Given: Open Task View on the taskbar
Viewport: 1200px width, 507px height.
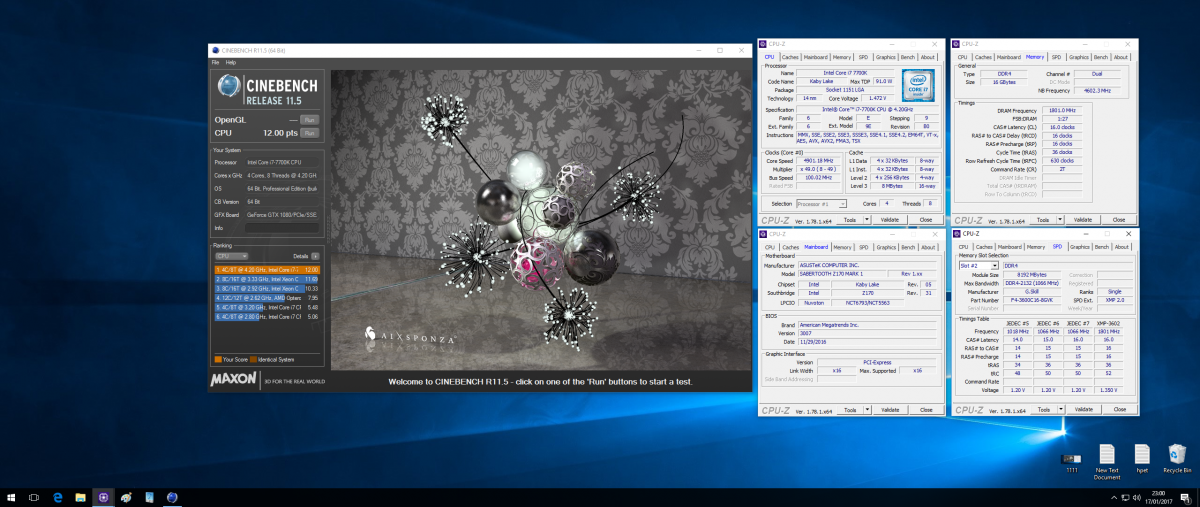Looking at the screenshot, I should [x=34, y=497].
